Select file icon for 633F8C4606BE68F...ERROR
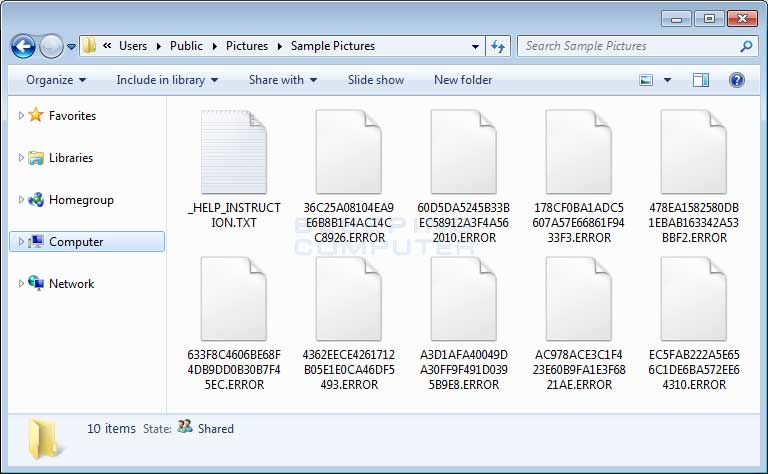This screenshot has height=474, width=768. pos(234,299)
